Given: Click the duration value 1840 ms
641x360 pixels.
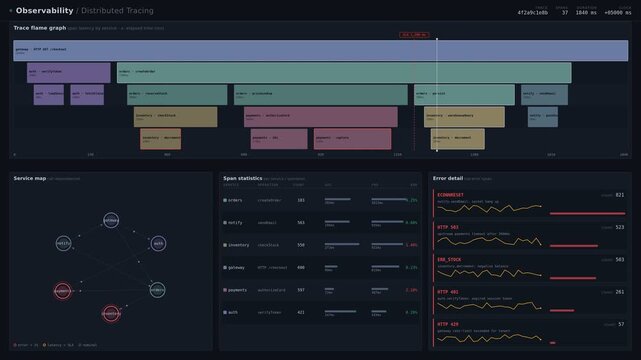Looking at the screenshot, I should point(586,13).
